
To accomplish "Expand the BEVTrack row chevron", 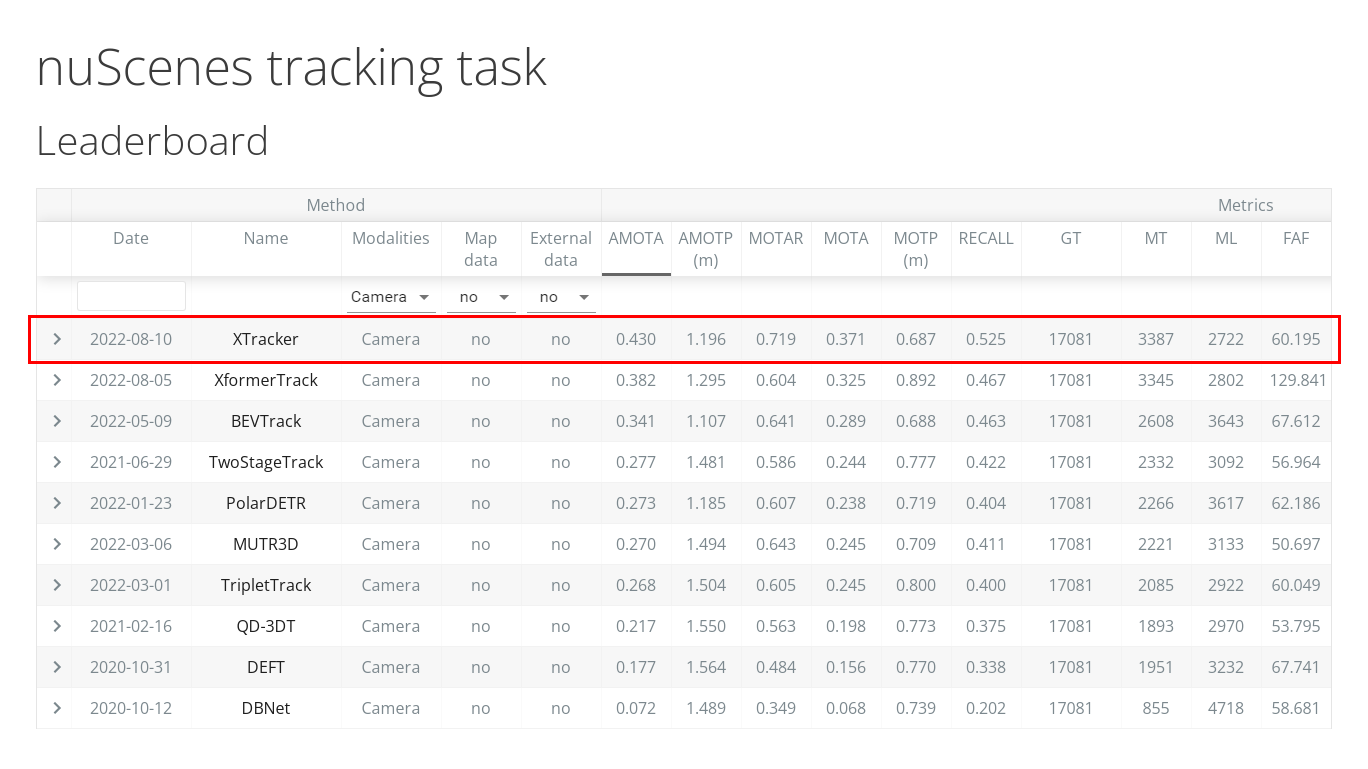I will pos(57,421).
